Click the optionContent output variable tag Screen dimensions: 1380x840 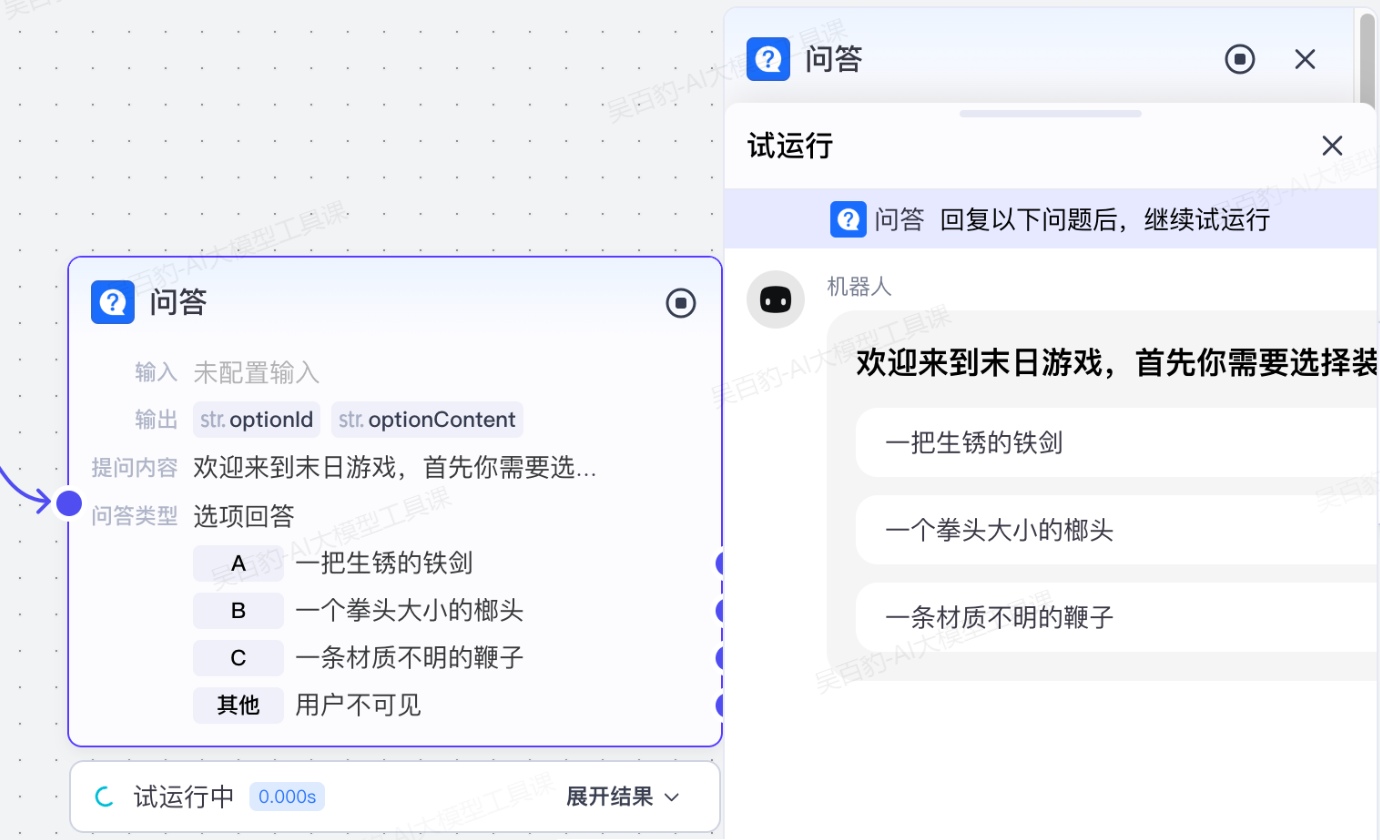[427, 420]
